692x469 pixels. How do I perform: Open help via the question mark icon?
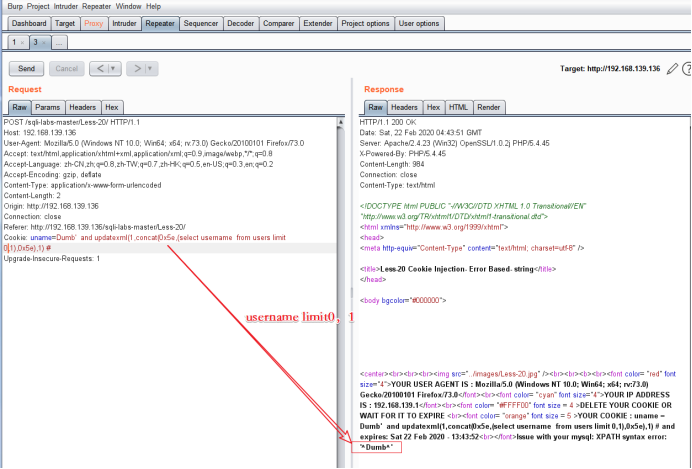tap(687, 69)
